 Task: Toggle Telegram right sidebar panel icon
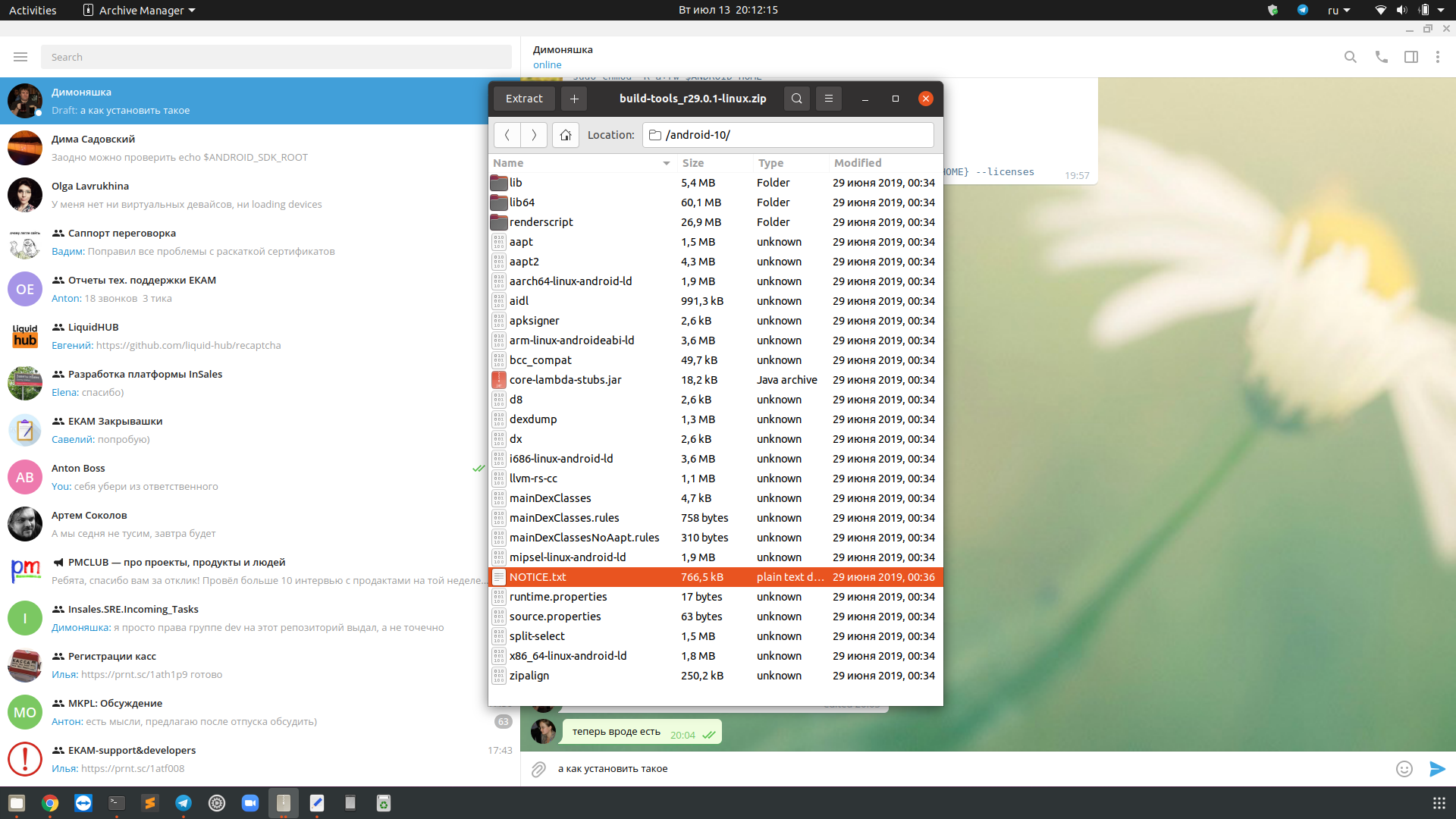pyautogui.click(x=1411, y=57)
